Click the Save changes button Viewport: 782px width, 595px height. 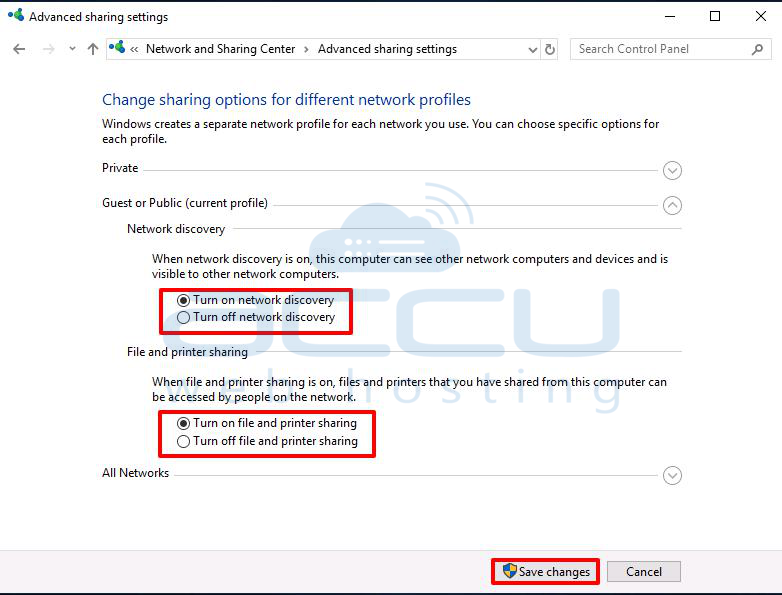(546, 571)
